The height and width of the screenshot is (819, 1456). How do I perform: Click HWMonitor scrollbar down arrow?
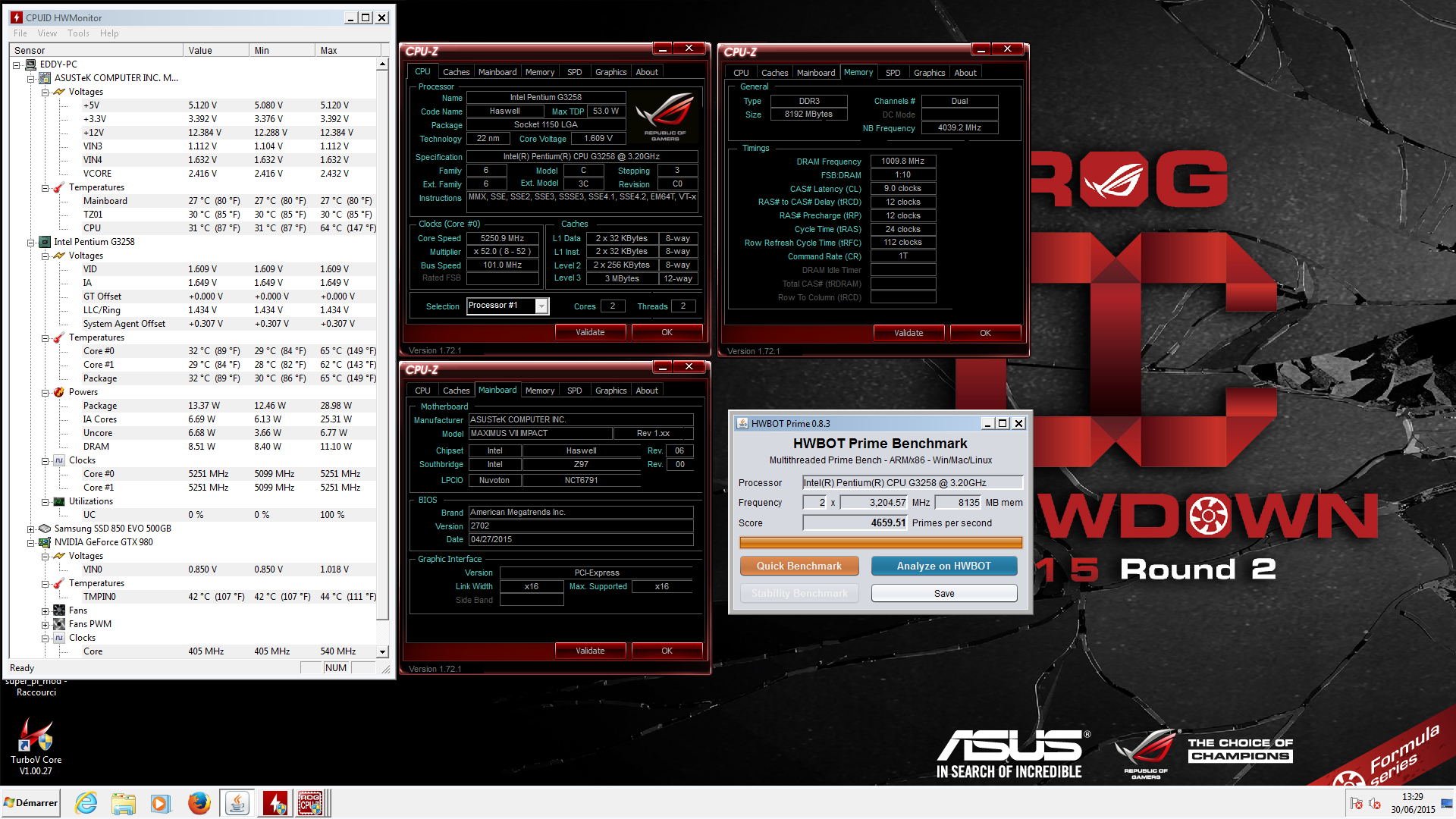click(x=382, y=651)
